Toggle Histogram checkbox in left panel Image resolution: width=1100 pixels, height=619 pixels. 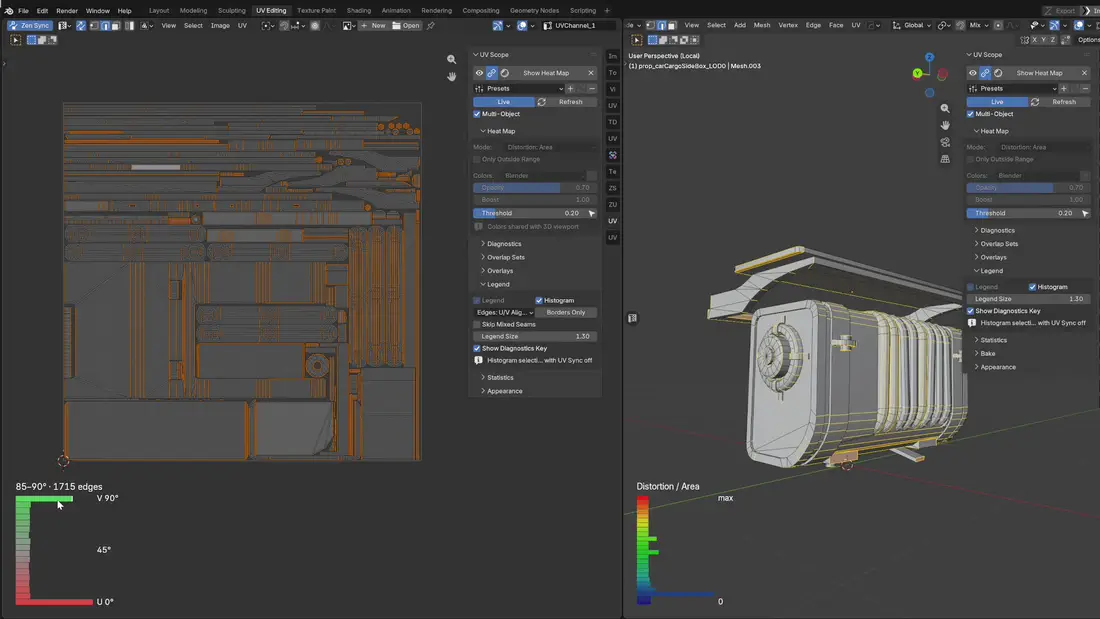coord(539,300)
